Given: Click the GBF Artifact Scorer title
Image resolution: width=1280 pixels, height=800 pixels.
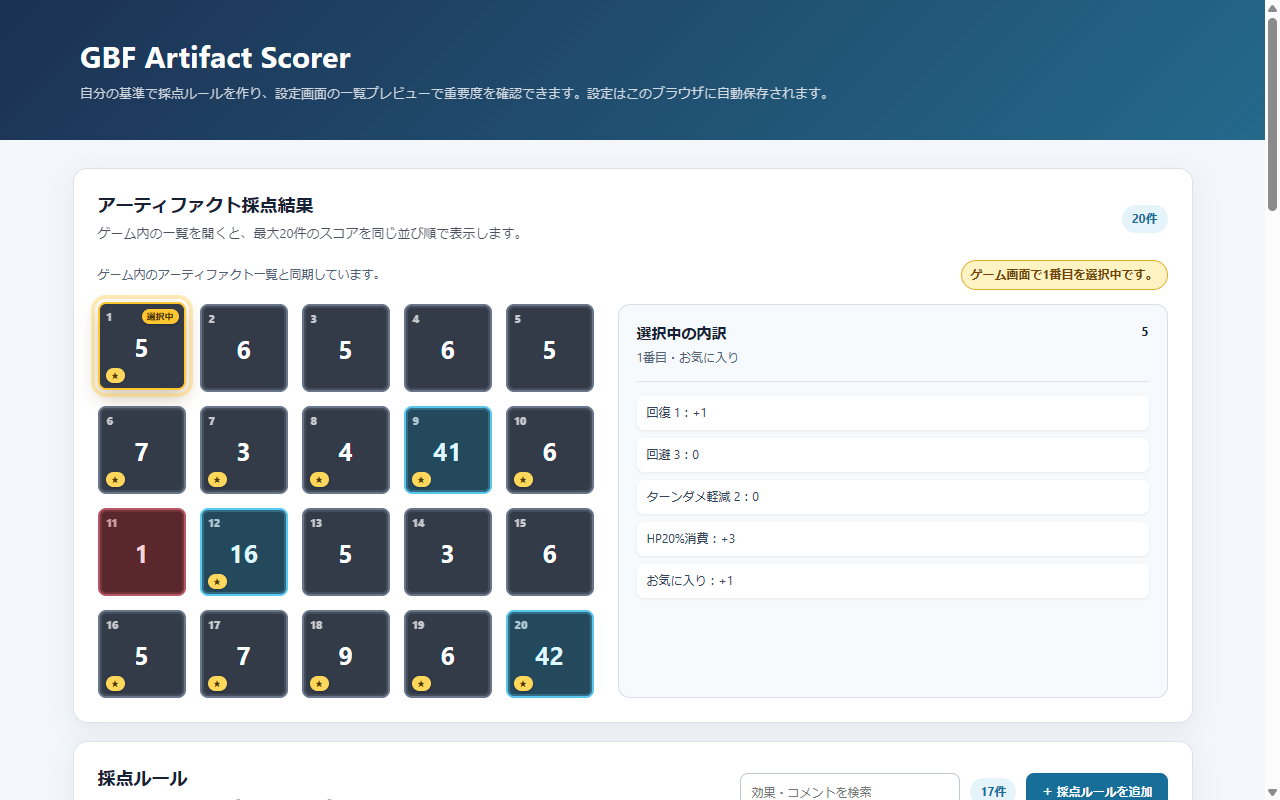Looking at the screenshot, I should click(215, 58).
